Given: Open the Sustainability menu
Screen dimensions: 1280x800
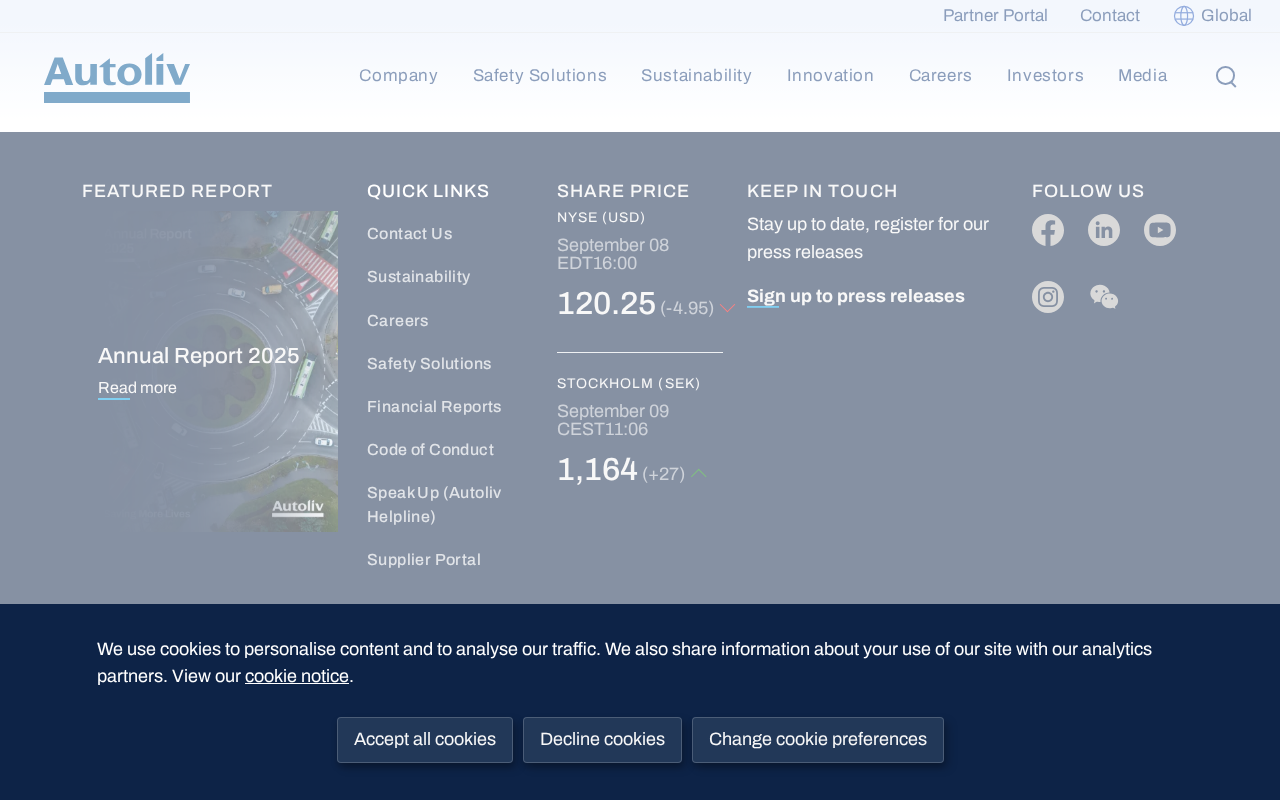Looking at the screenshot, I should pyautogui.click(x=696, y=76).
